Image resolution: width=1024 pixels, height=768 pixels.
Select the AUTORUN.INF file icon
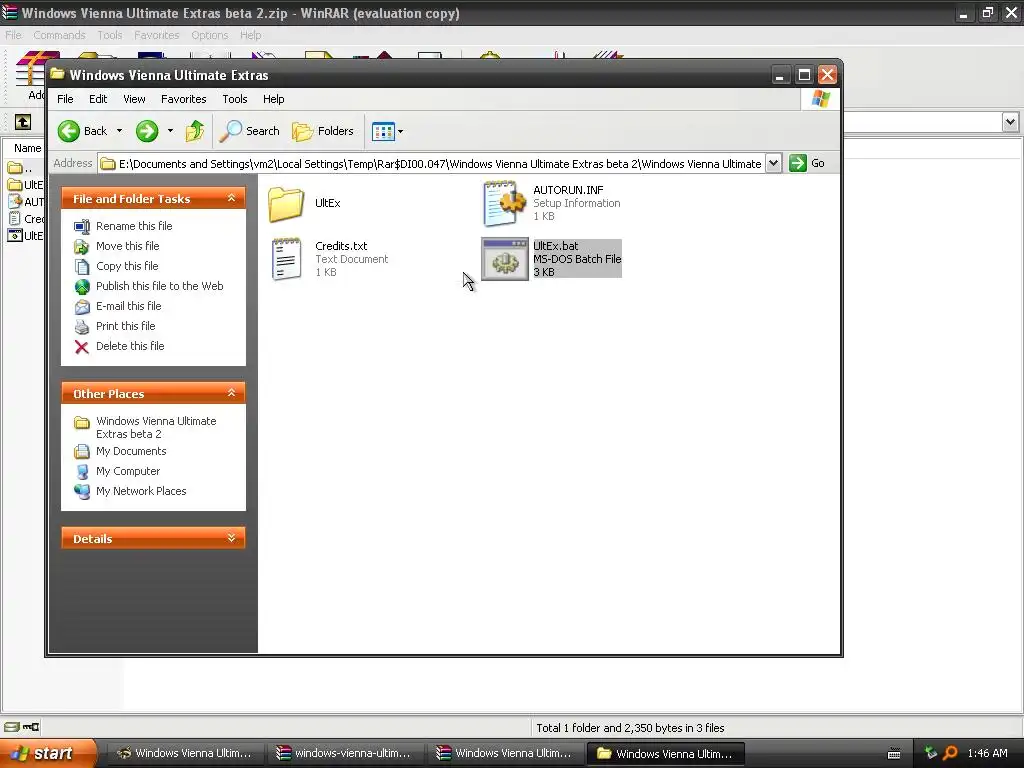click(504, 203)
